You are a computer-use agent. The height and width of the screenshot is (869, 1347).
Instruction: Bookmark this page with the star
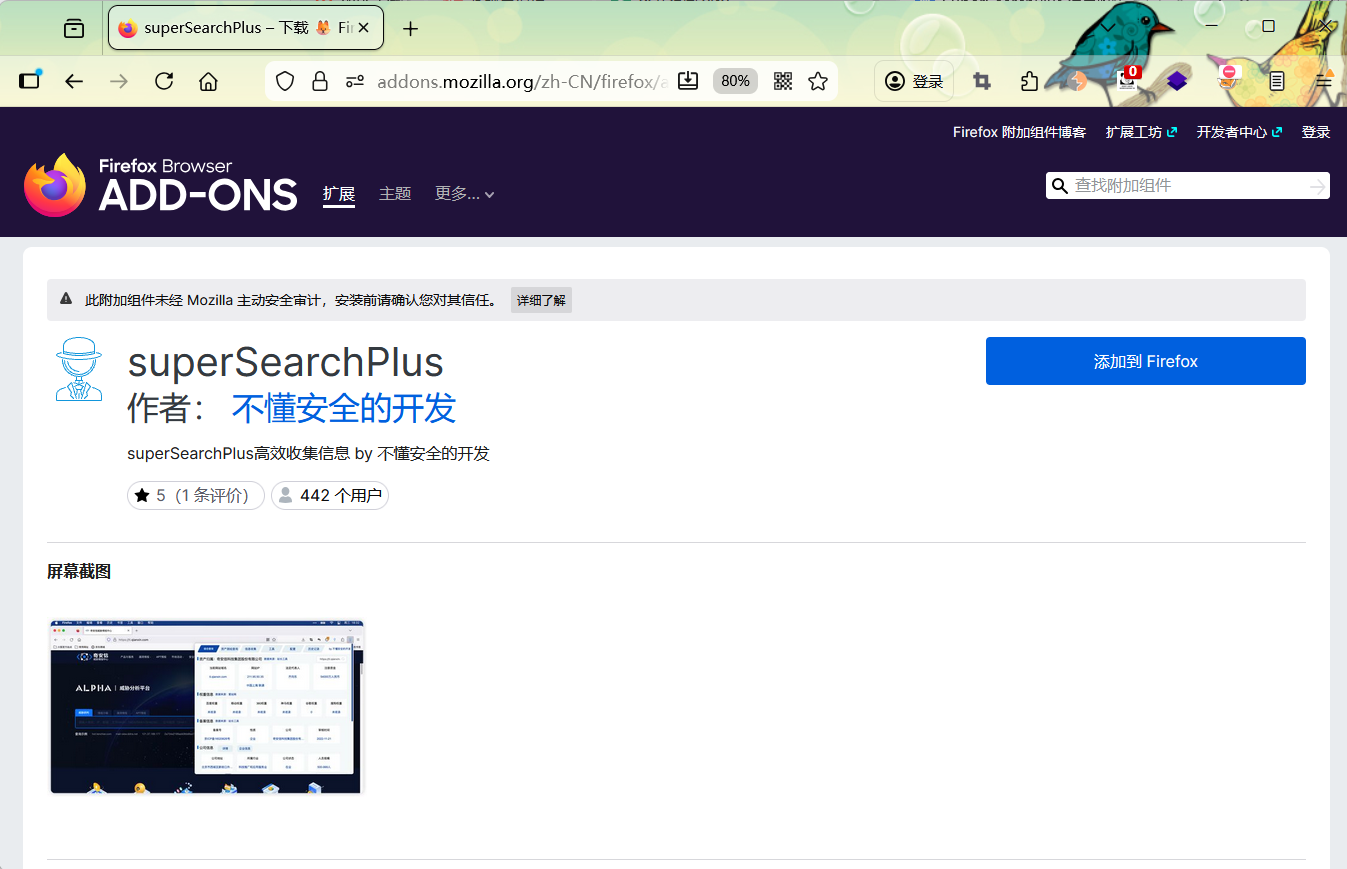[818, 81]
